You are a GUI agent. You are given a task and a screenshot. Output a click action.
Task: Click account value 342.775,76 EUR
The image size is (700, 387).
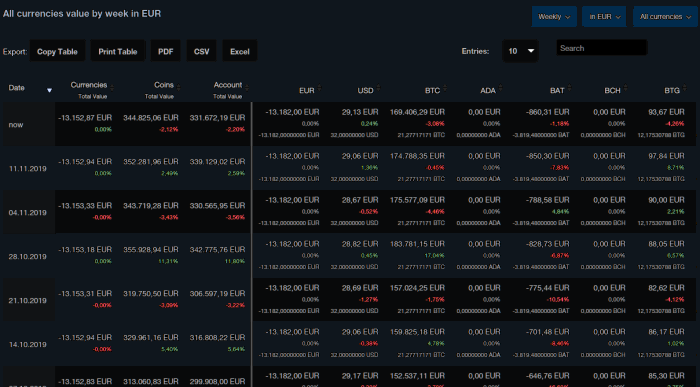pyautogui.click(x=217, y=250)
